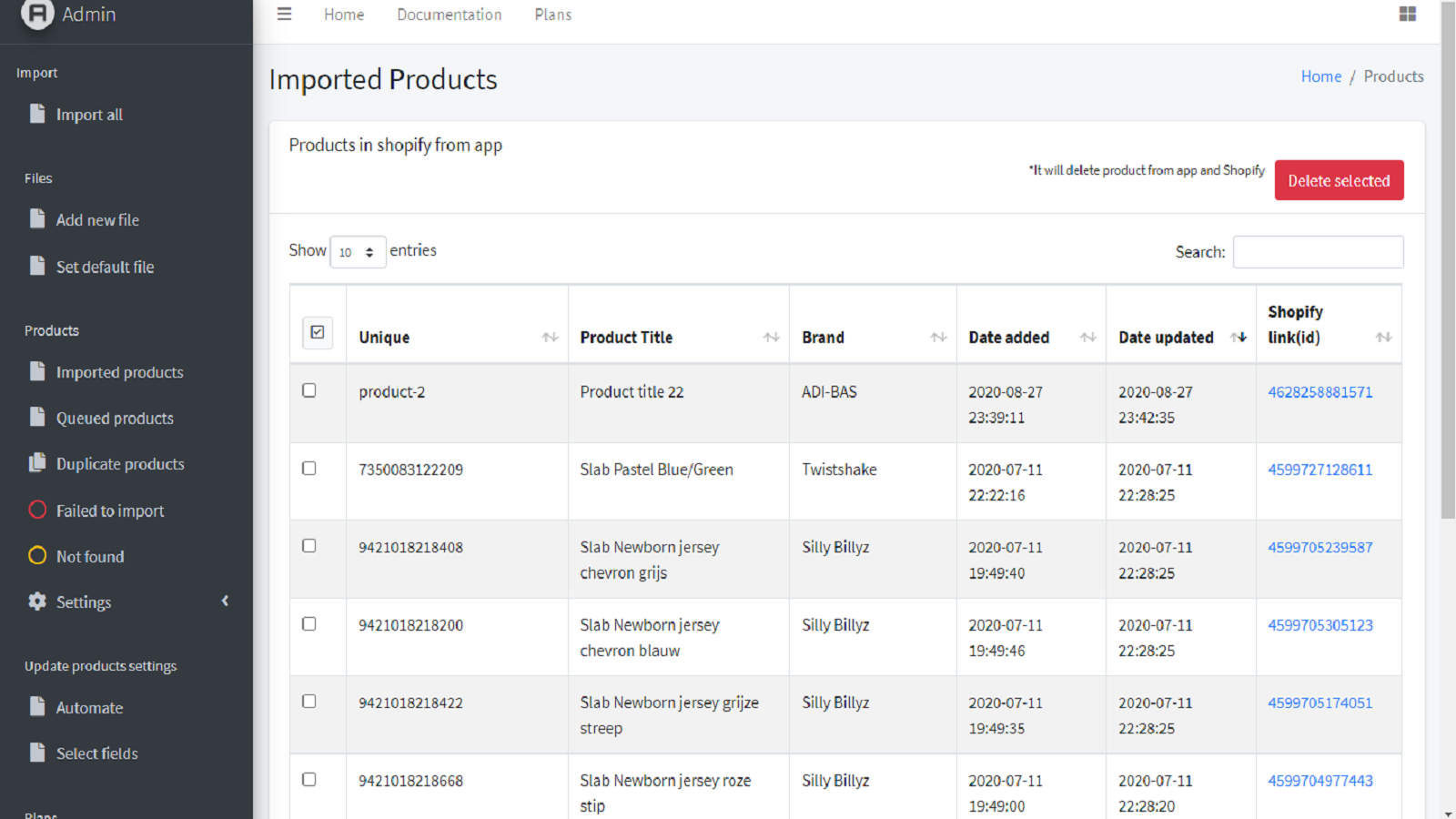Open Shopify link 4628258881571

pos(1319,391)
